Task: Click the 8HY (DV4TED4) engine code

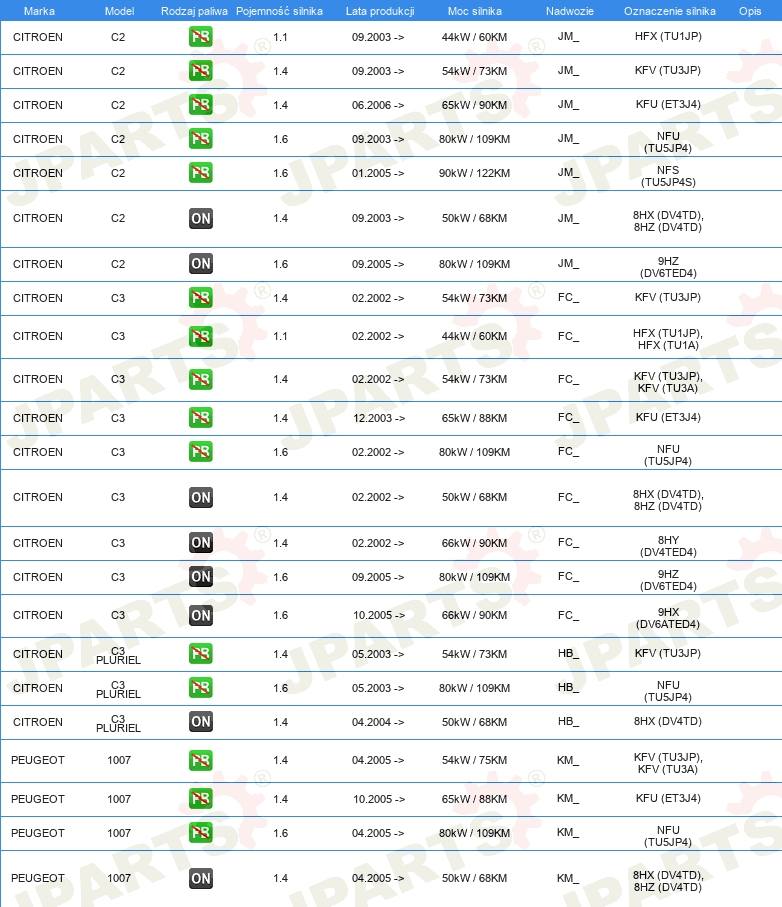Action: (668, 546)
